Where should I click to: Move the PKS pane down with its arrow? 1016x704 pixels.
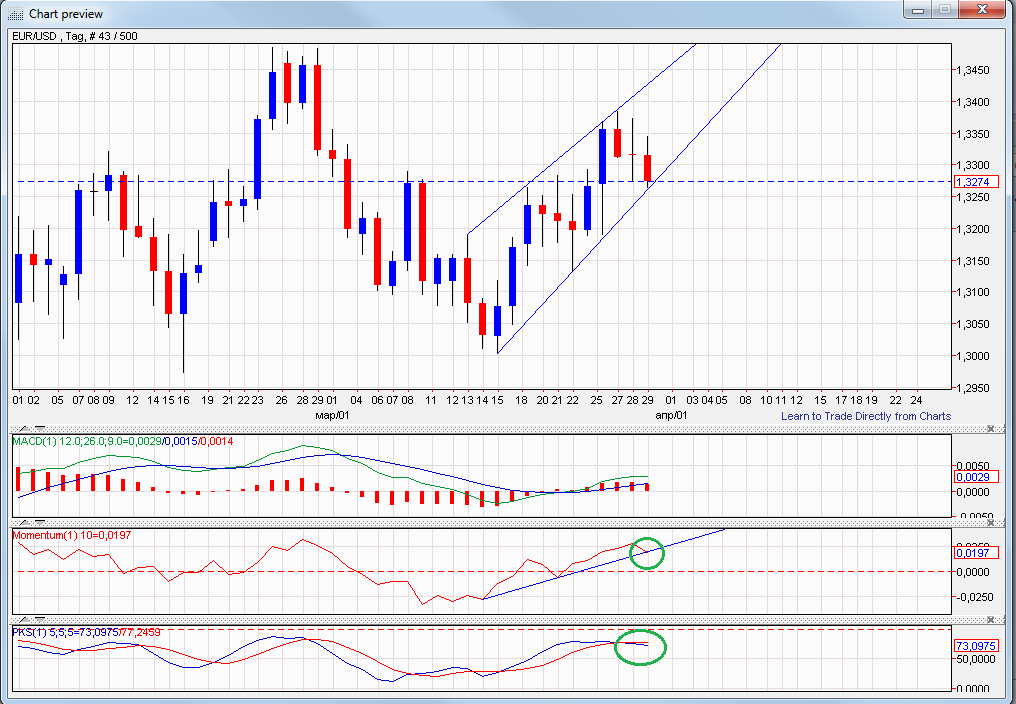[x=40, y=620]
